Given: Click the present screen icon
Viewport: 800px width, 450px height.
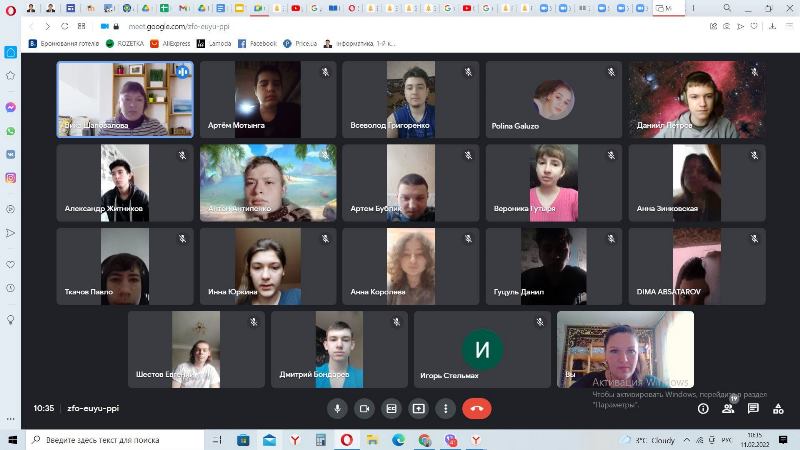Looking at the screenshot, I should tap(419, 408).
